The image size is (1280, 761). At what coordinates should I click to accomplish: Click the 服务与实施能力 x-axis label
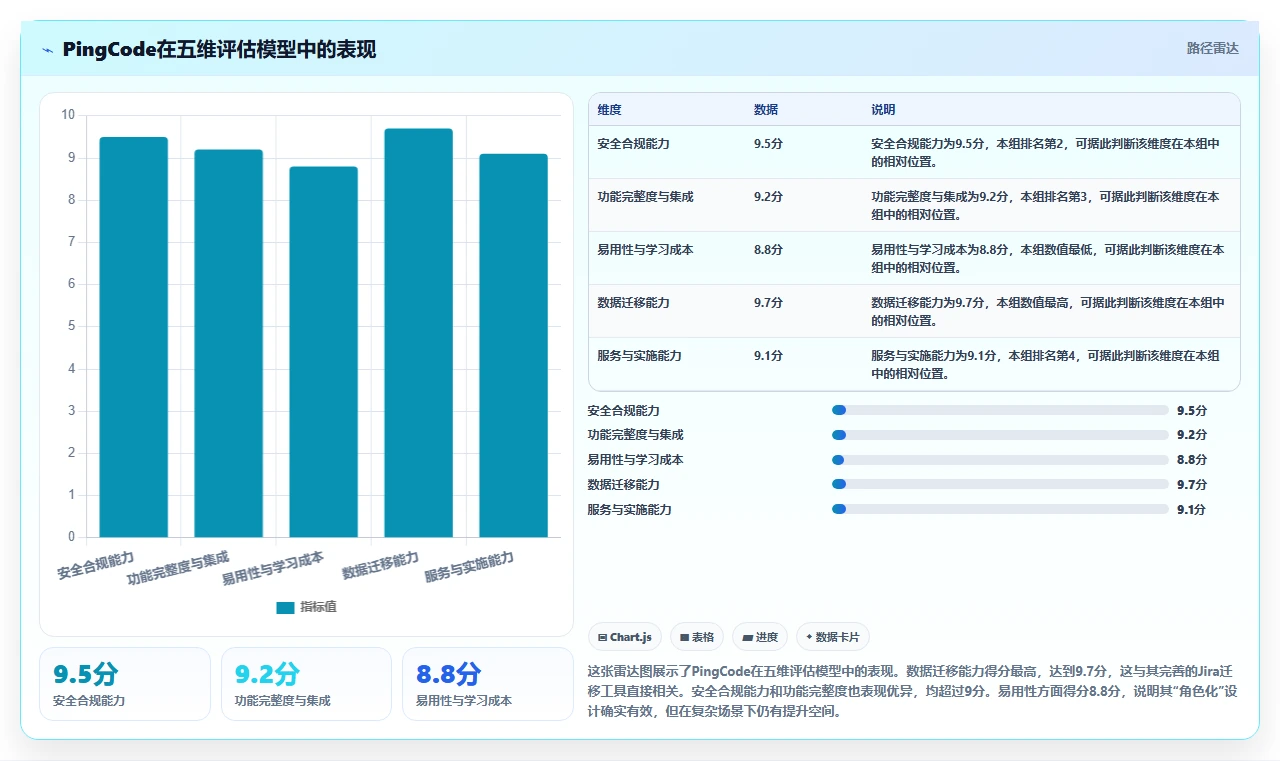tap(469, 567)
